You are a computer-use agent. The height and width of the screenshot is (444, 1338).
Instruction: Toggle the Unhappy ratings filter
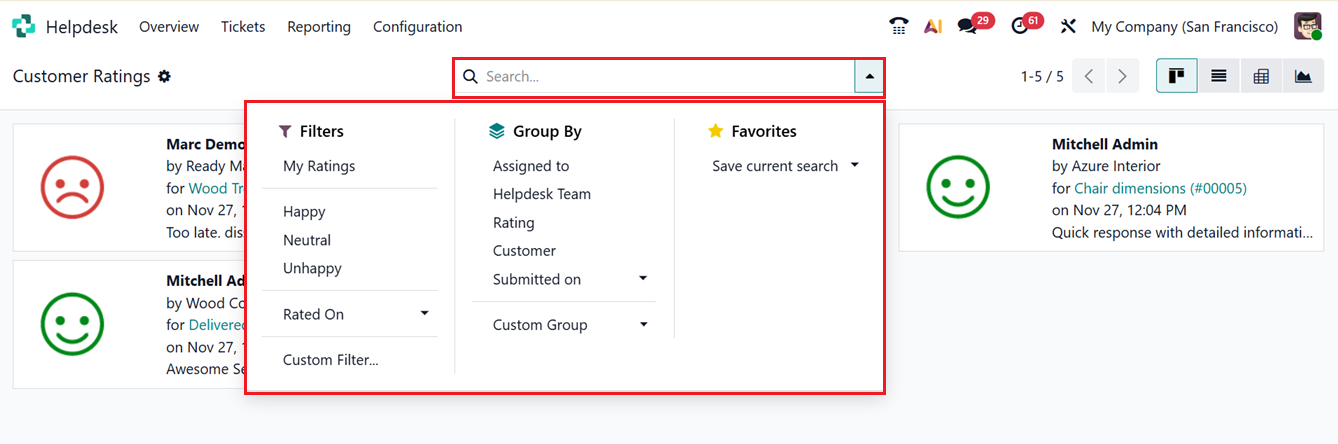click(x=312, y=268)
